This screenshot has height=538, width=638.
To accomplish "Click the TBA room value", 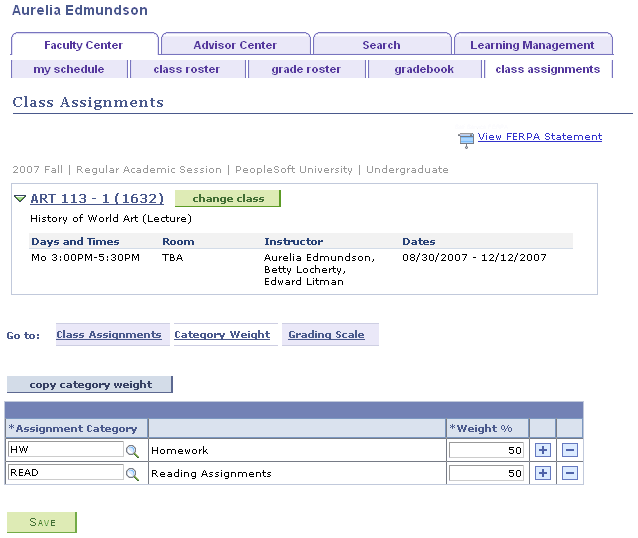I will [173, 258].
